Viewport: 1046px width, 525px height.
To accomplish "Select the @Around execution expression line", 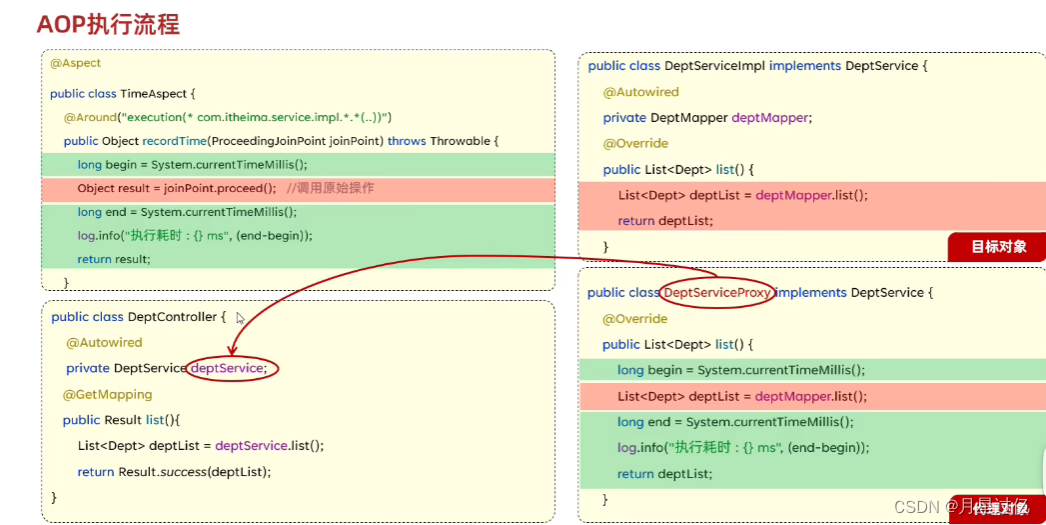I will coord(227,117).
